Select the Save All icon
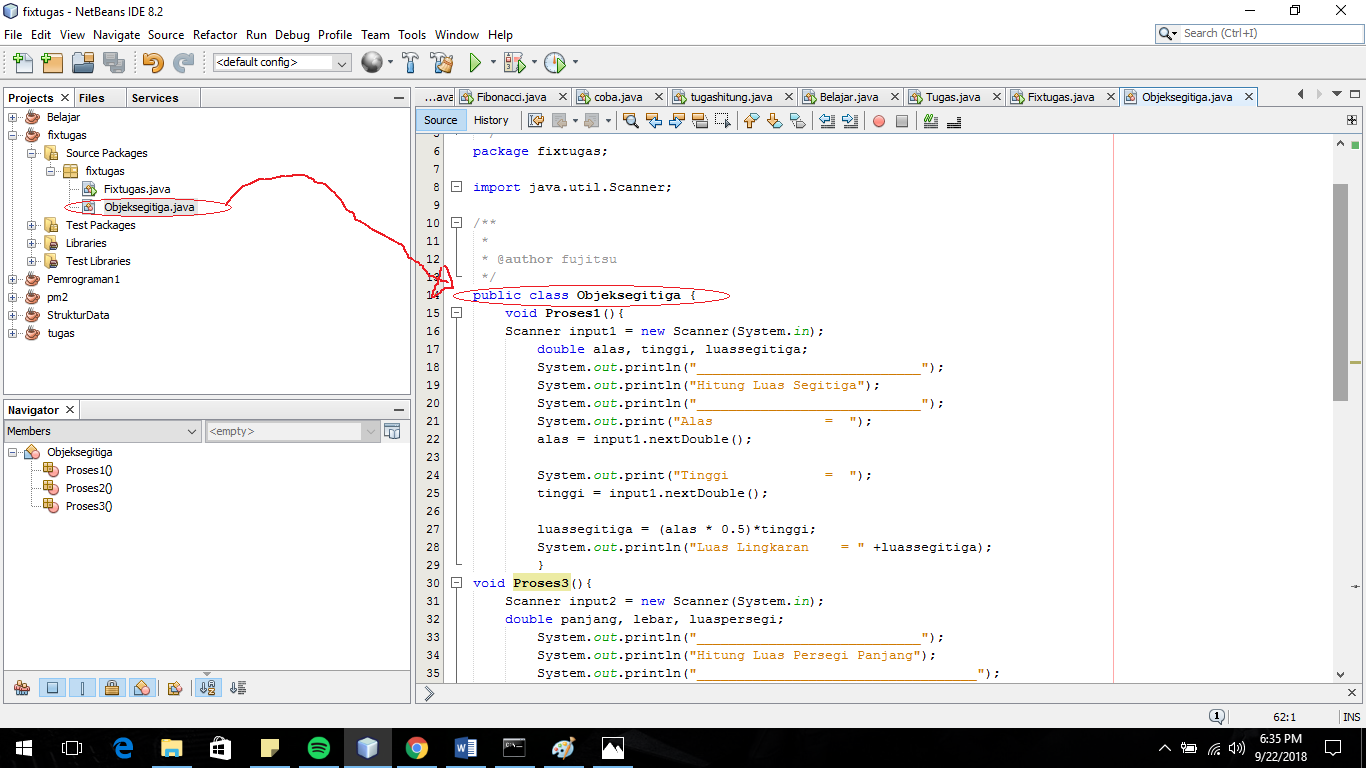The height and width of the screenshot is (768, 1366). (x=112, y=62)
